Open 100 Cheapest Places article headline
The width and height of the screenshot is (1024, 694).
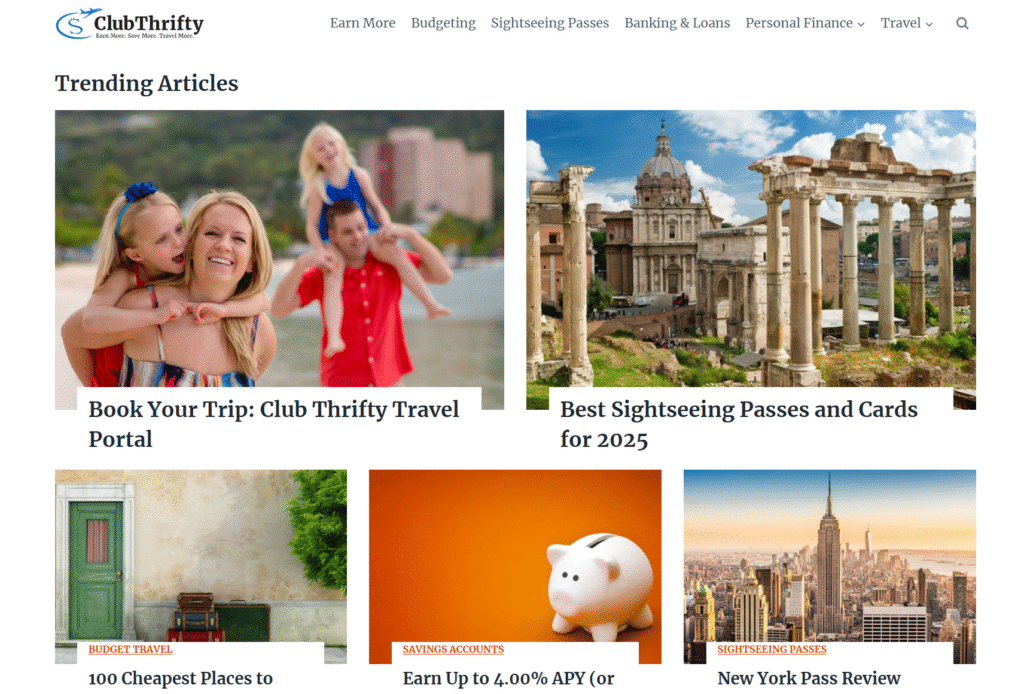click(181, 678)
